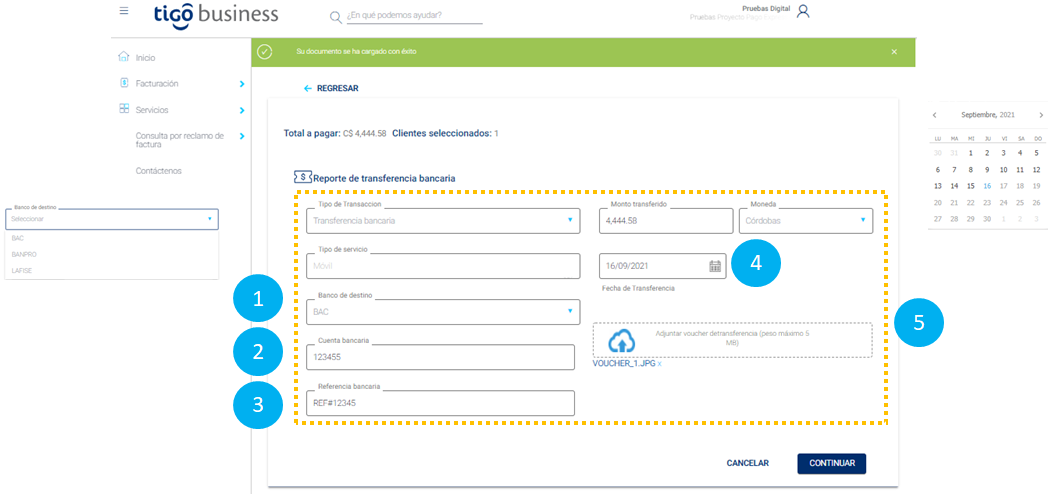Click the search magnifier icon

tap(336, 17)
